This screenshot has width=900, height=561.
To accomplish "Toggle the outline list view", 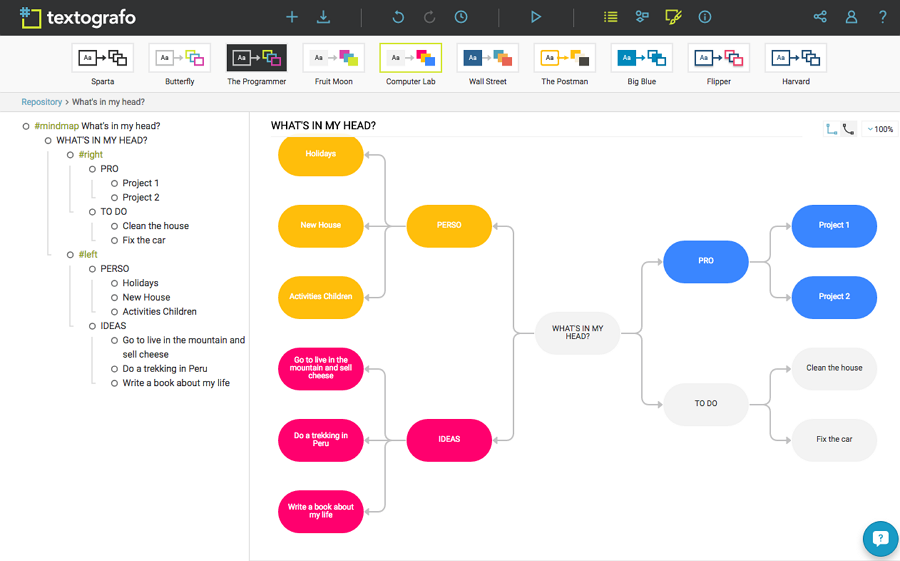I will point(610,17).
